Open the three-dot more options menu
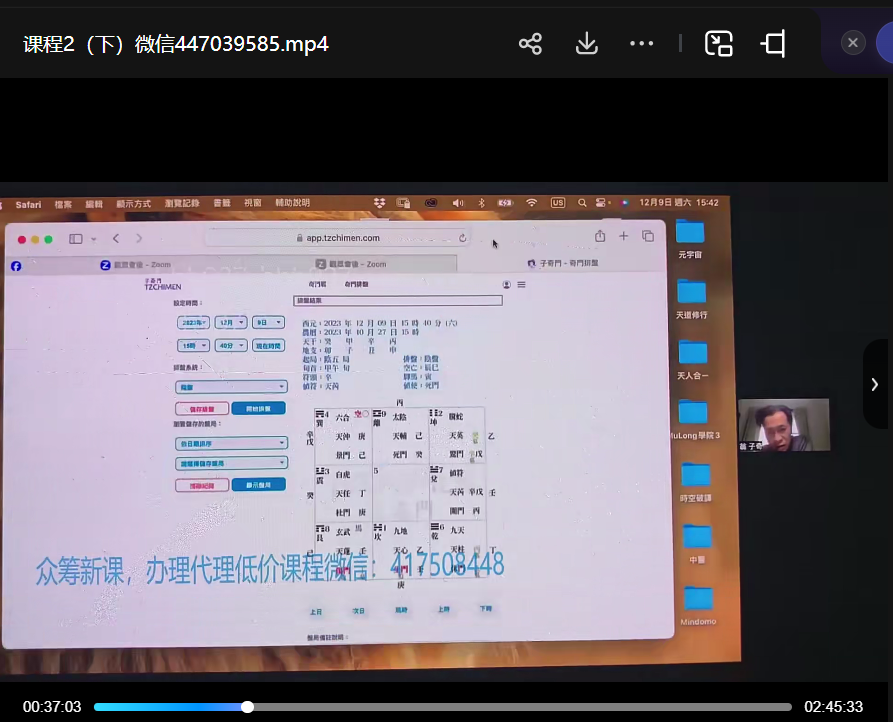This screenshot has width=893, height=722. click(641, 44)
